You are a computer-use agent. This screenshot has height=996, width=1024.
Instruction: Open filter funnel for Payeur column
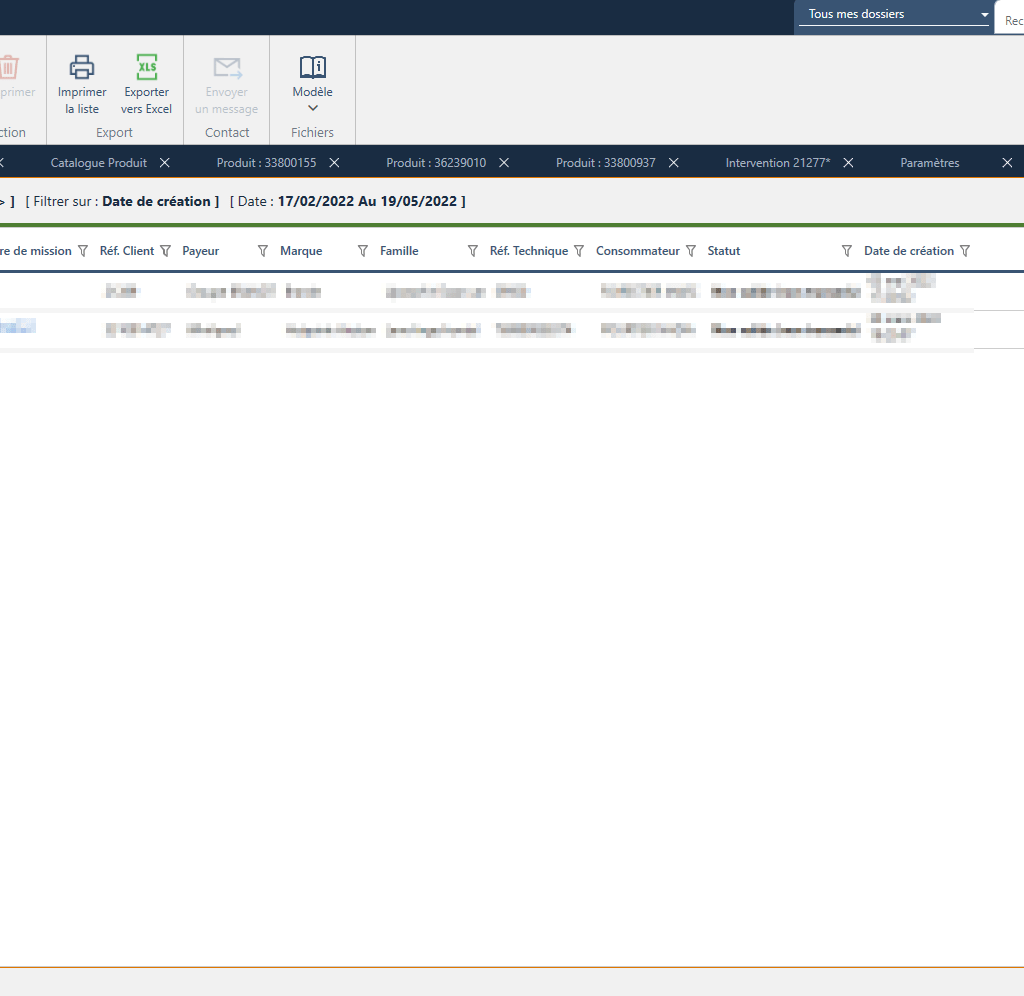[x=263, y=251]
